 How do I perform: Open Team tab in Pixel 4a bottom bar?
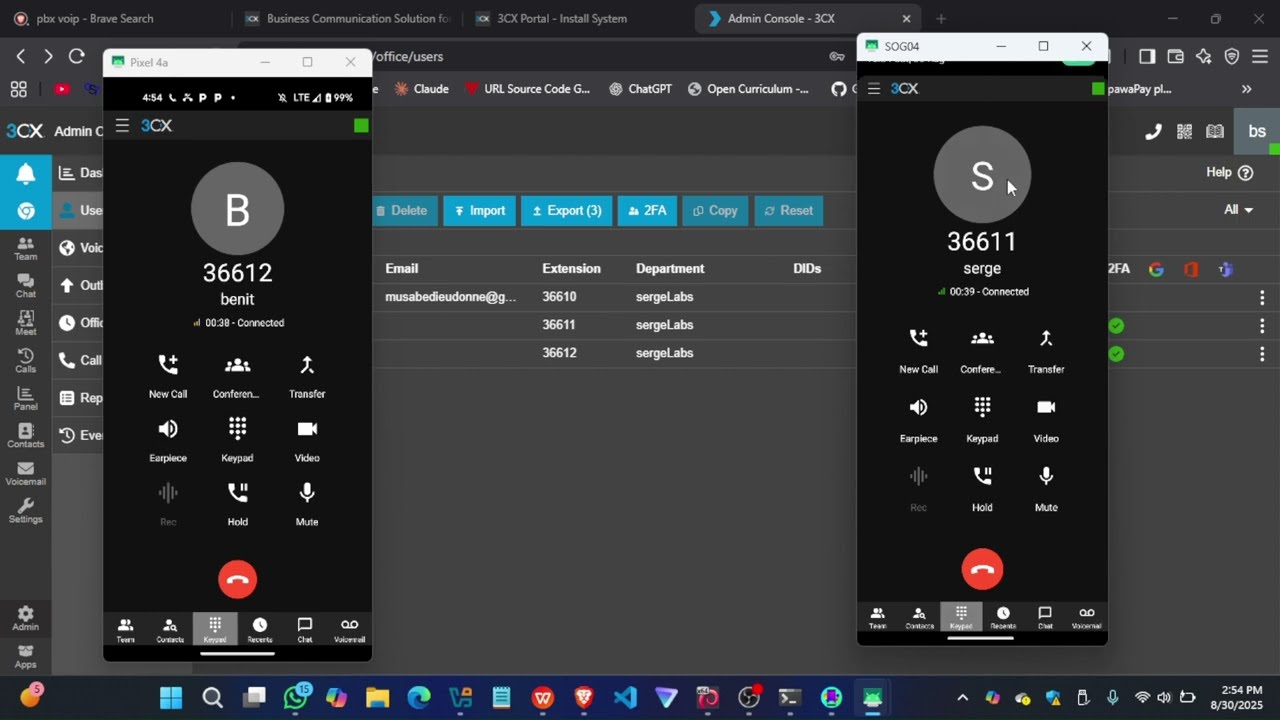(x=125, y=630)
